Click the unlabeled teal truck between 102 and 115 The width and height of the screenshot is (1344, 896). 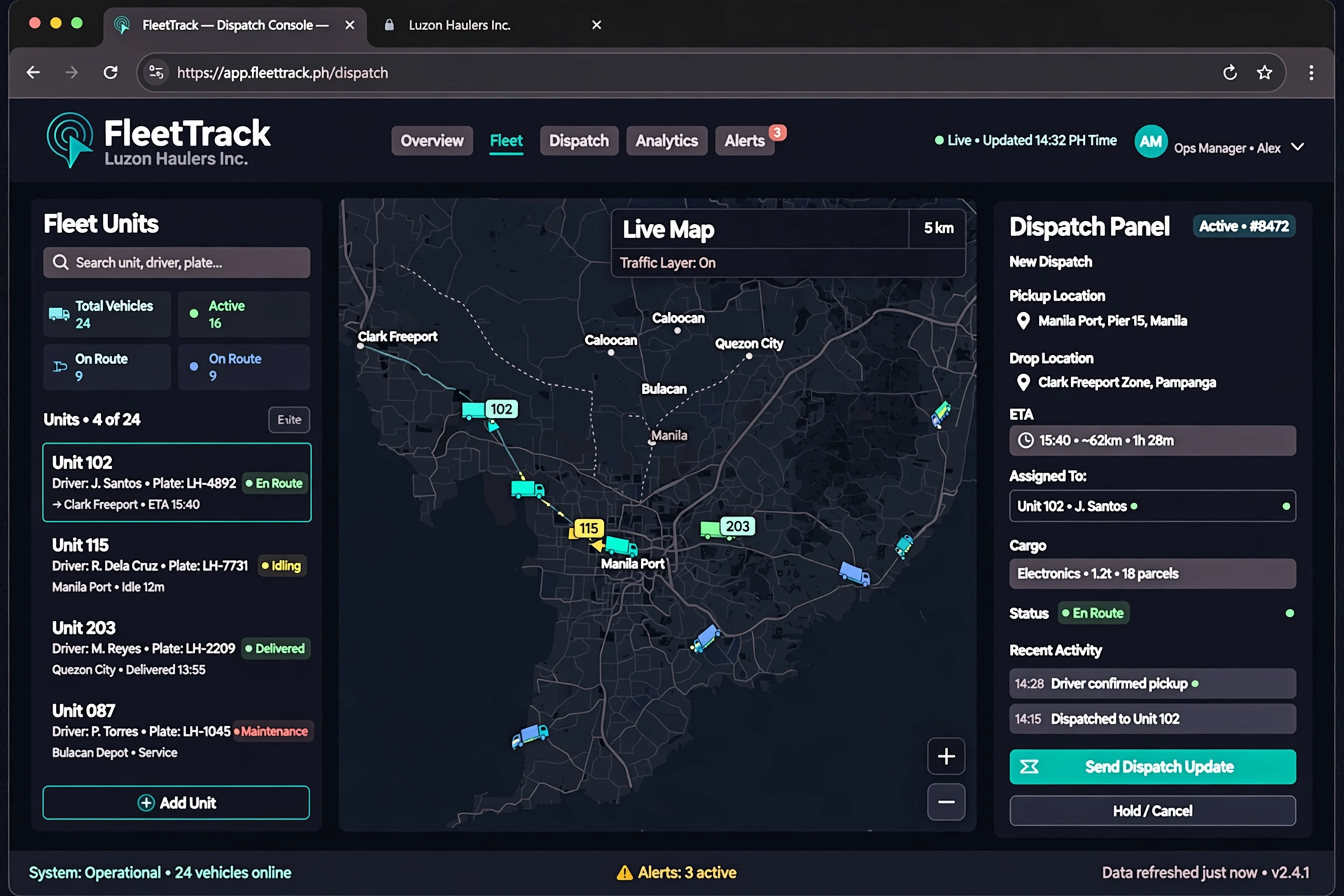(527, 489)
